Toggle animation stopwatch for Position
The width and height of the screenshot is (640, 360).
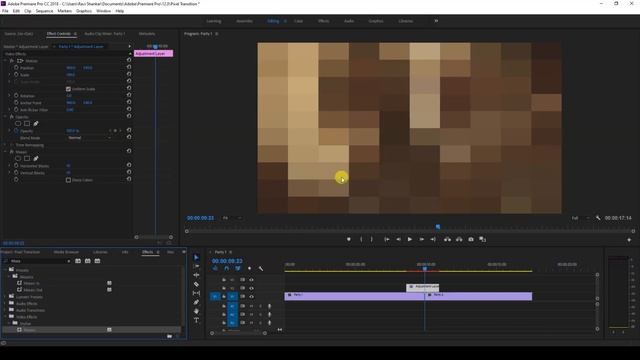16,68
